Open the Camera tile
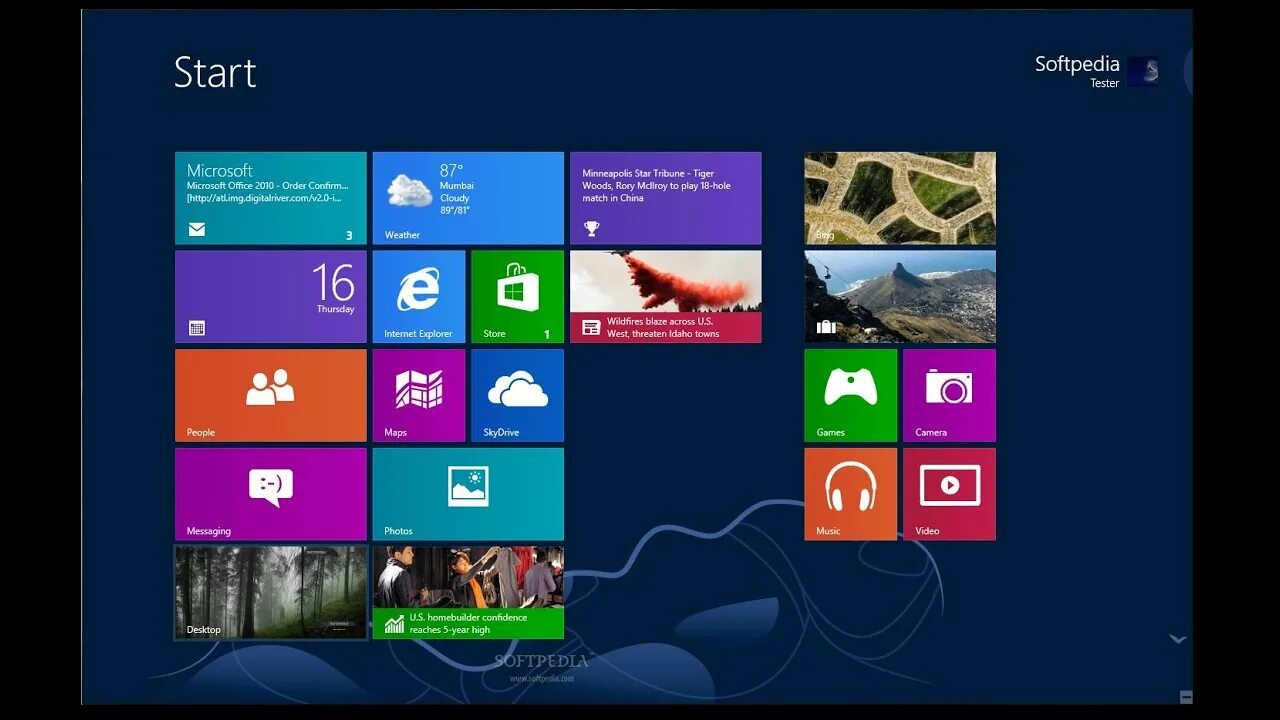 point(949,395)
